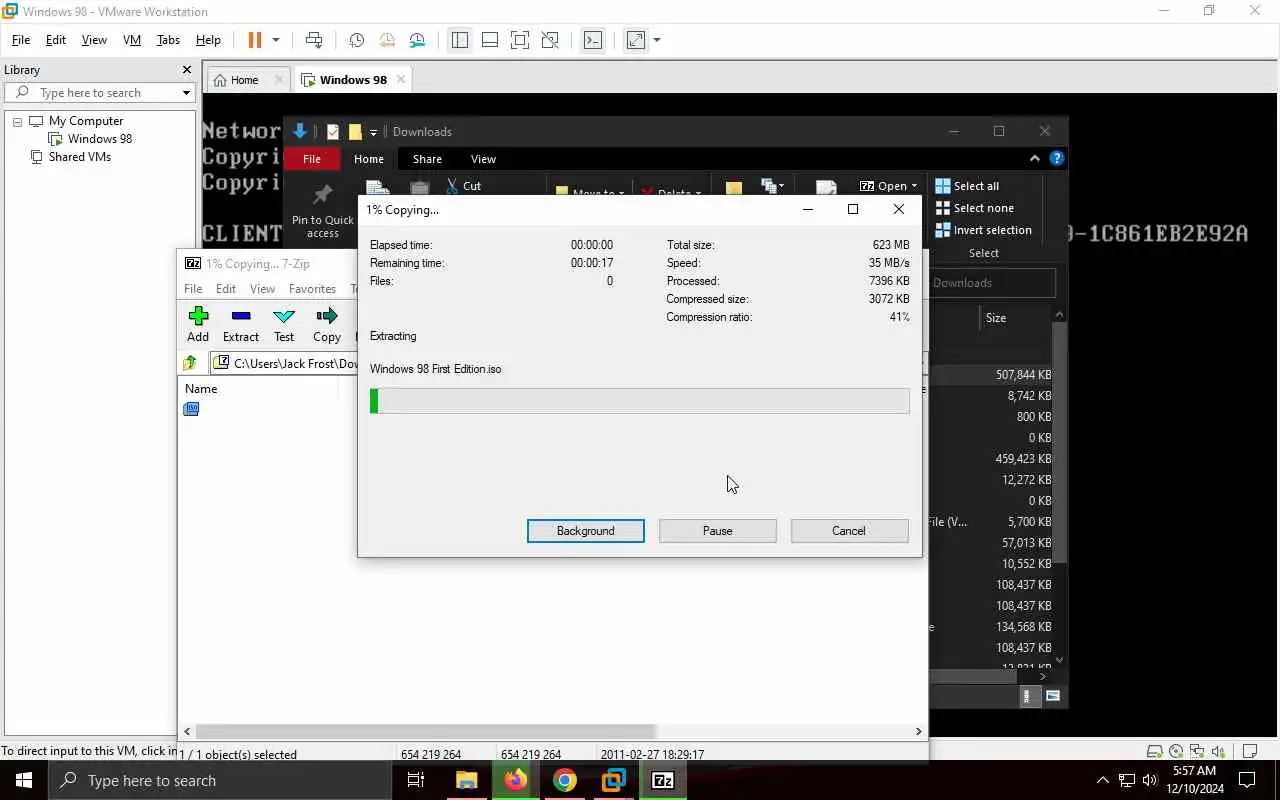
Task: Click the 7-Zip horizontal scrollbar
Action: tap(425, 731)
